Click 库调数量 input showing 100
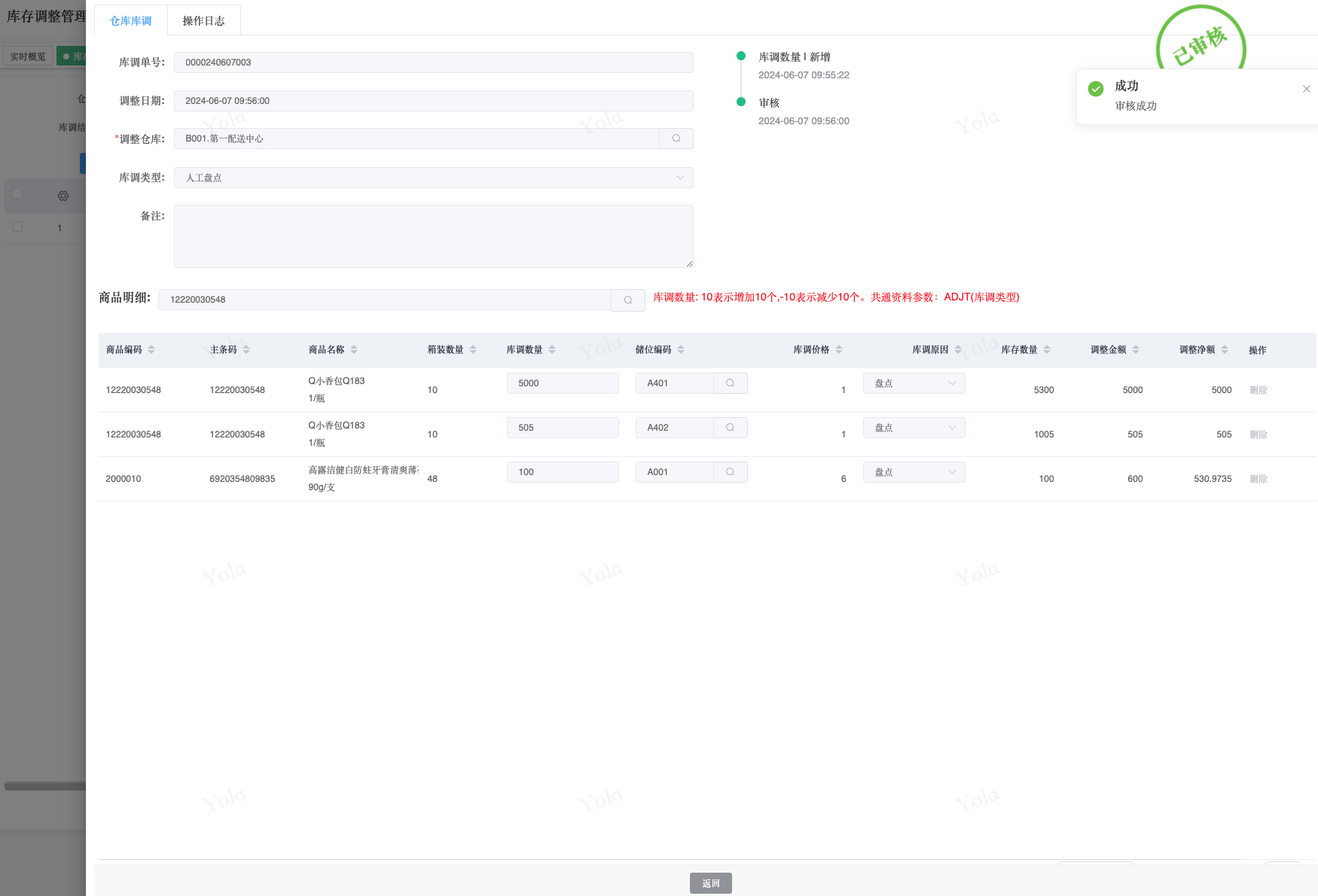 point(563,472)
